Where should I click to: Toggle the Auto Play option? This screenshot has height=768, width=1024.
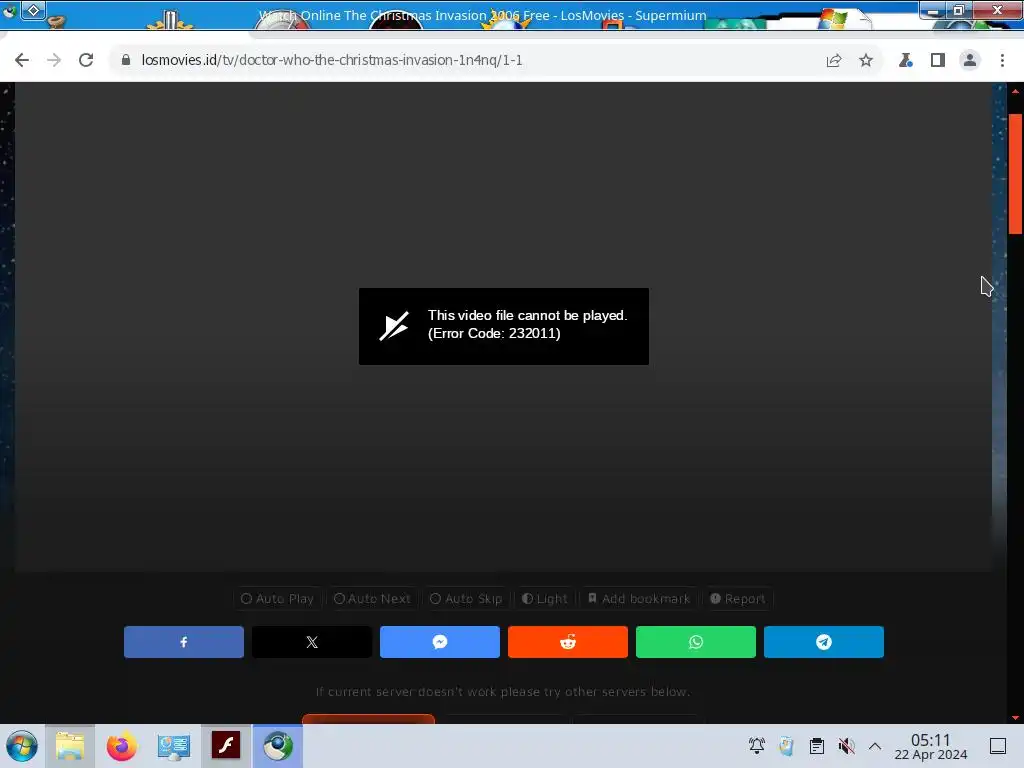(x=278, y=599)
